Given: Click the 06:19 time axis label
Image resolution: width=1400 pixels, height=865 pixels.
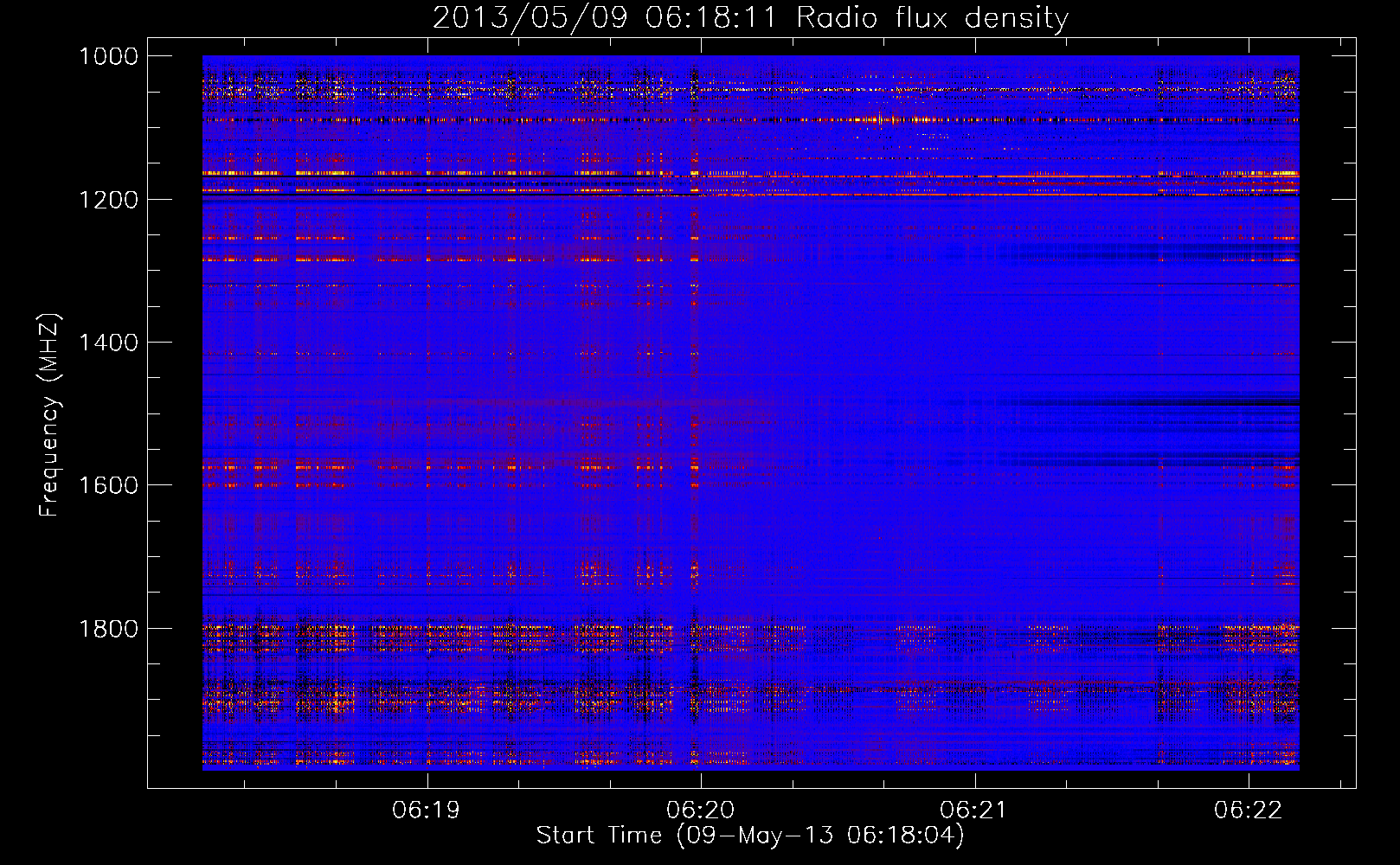Looking at the screenshot, I should [426, 810].
